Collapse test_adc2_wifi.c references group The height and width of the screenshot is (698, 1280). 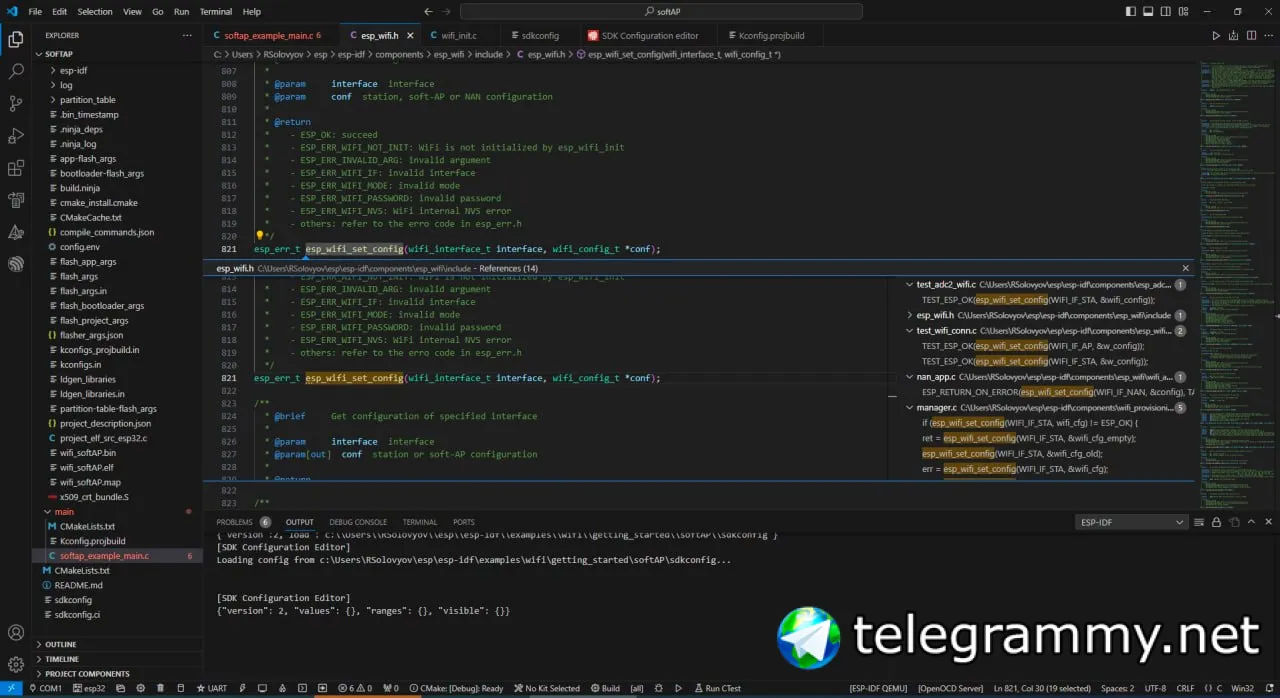click(909, 285)
